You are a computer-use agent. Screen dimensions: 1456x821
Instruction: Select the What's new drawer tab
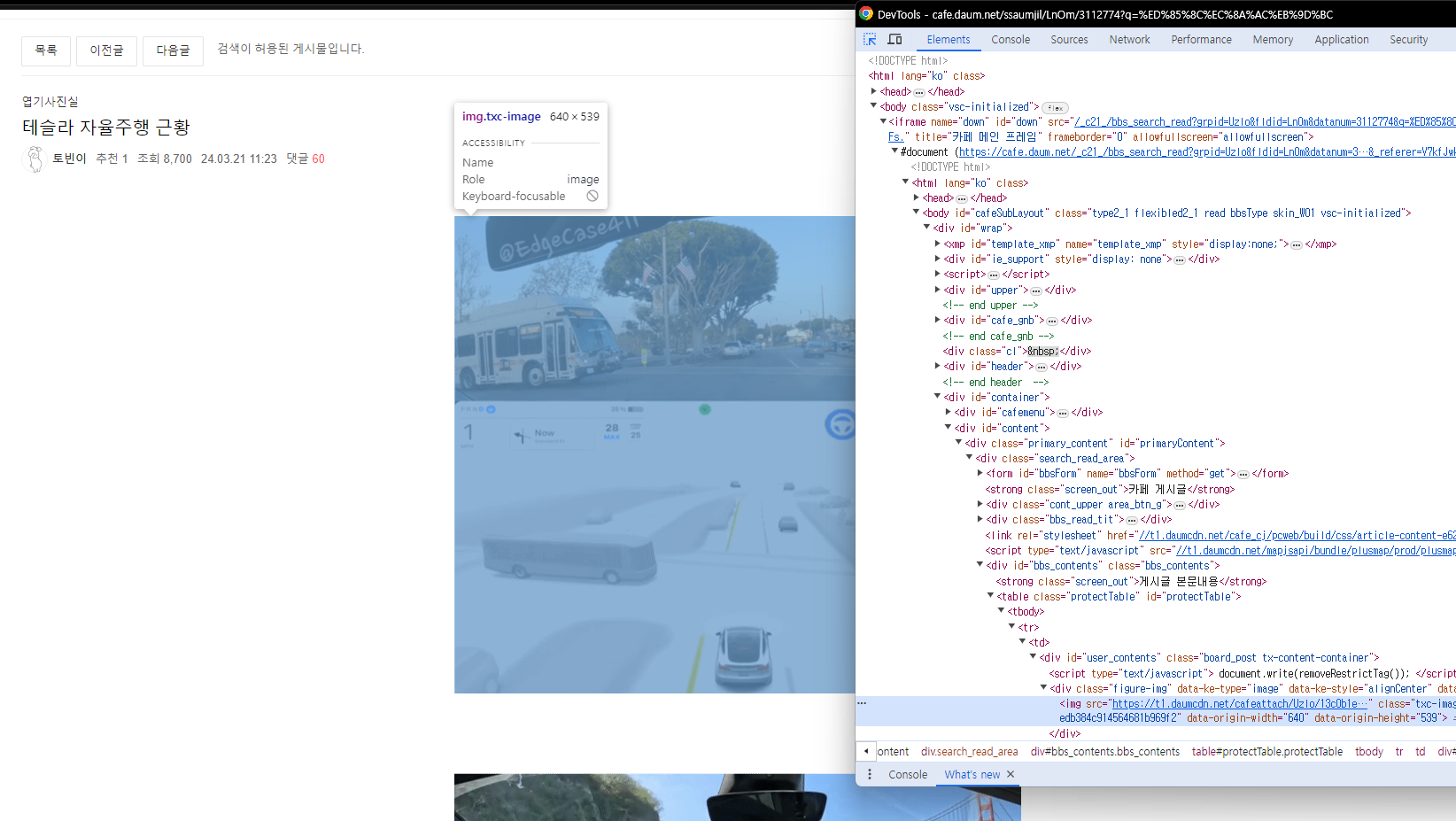tap(972, 774)
